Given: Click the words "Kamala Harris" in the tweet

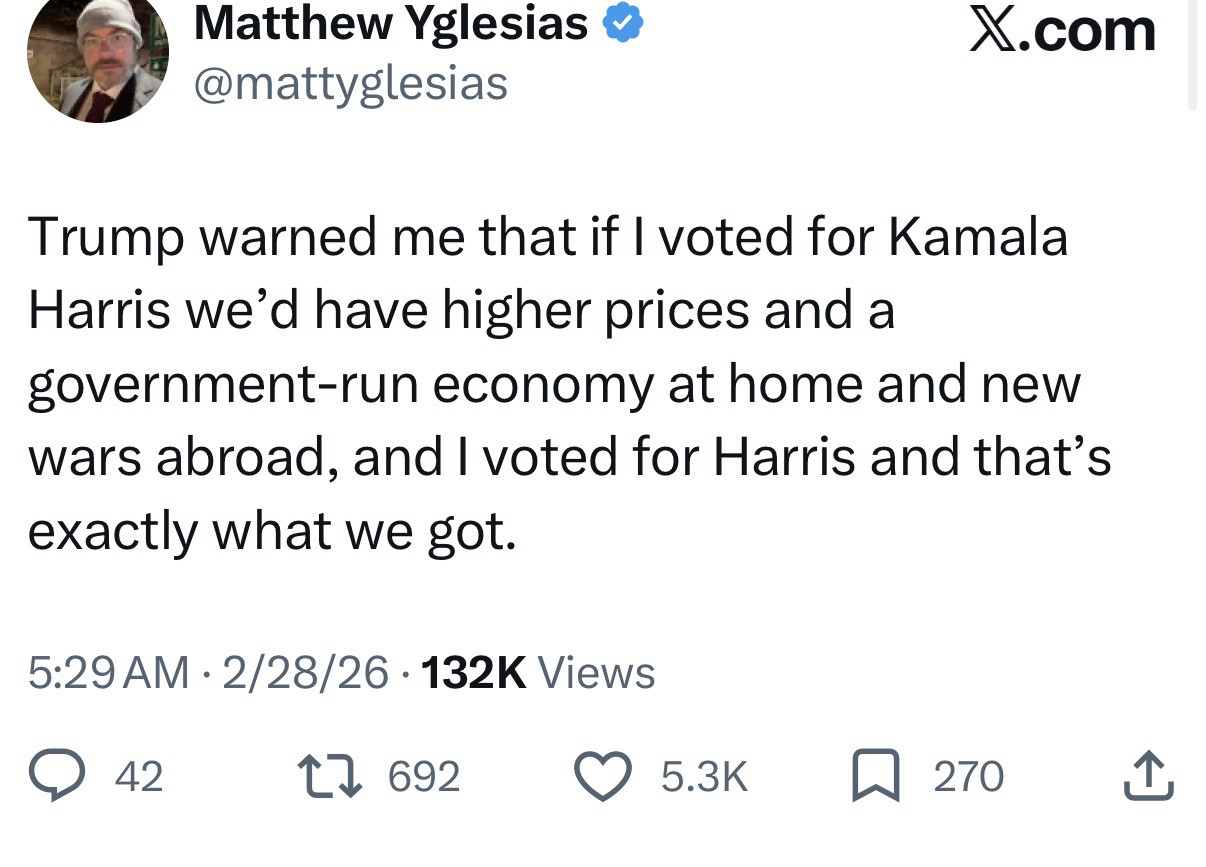Looking at the screenshot, I should tap(975, 239).
